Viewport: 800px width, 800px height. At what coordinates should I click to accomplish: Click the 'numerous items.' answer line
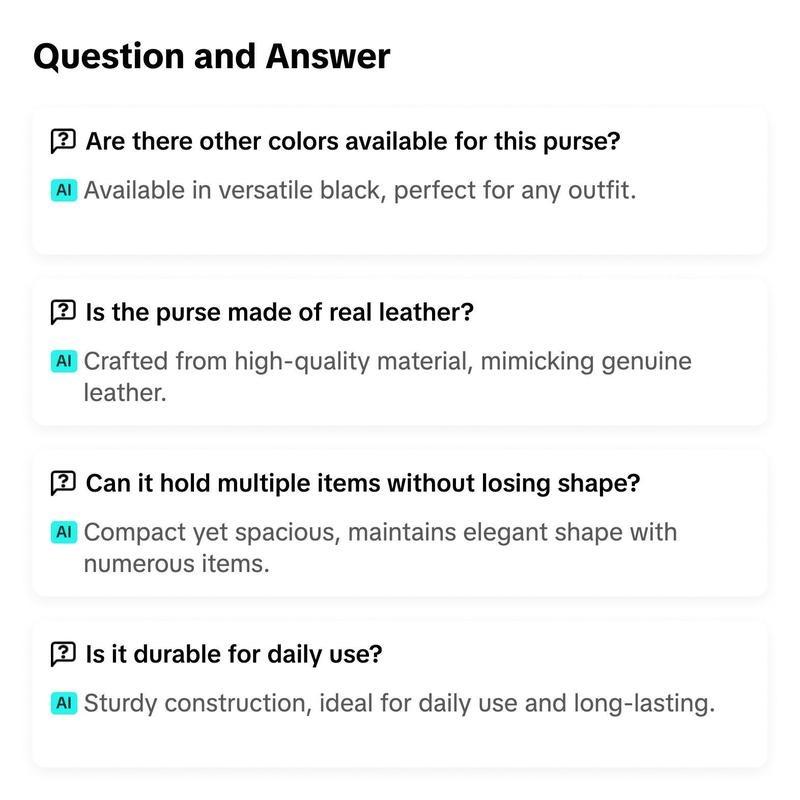[x=177, y=564]
